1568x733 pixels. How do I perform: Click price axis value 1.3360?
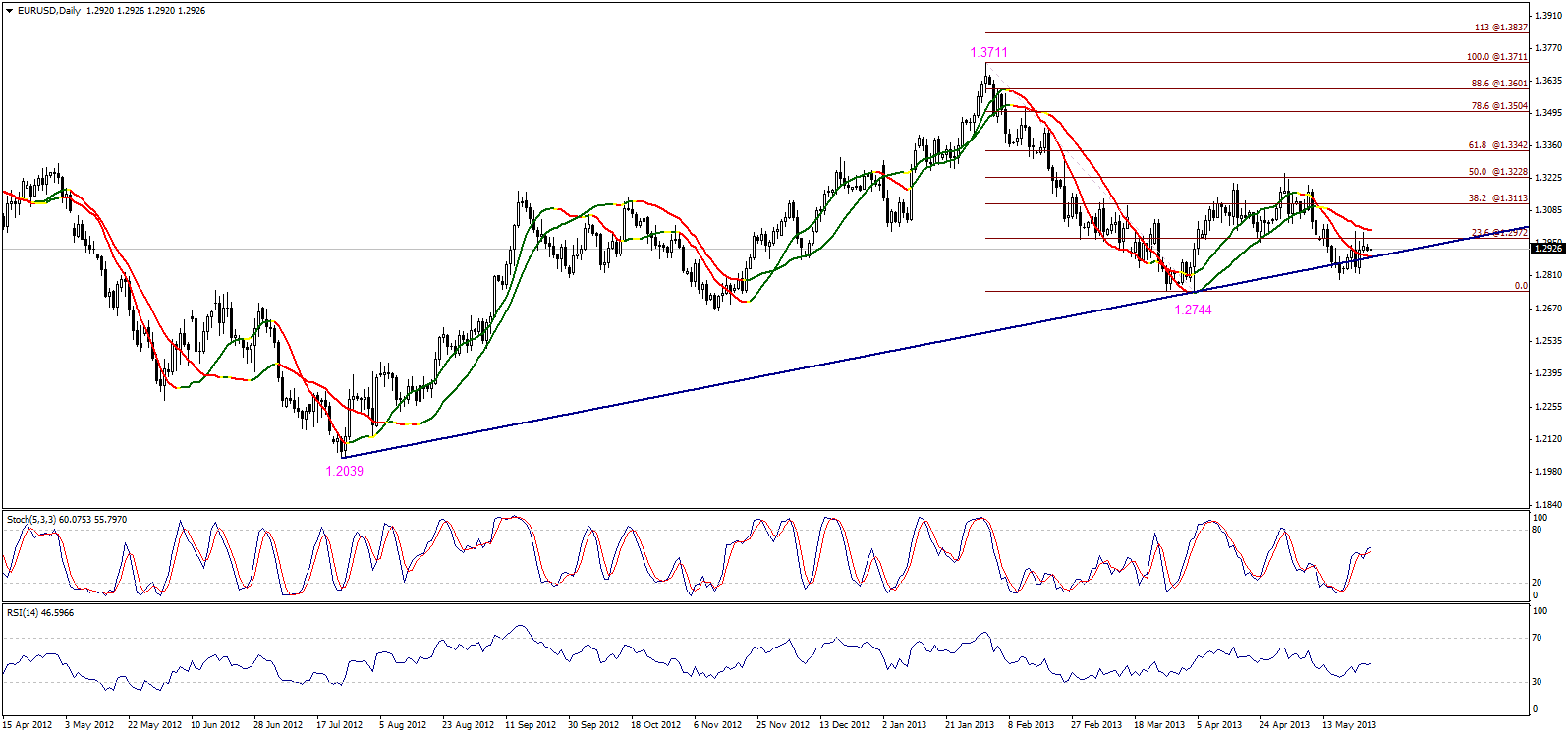(1548, 145)
